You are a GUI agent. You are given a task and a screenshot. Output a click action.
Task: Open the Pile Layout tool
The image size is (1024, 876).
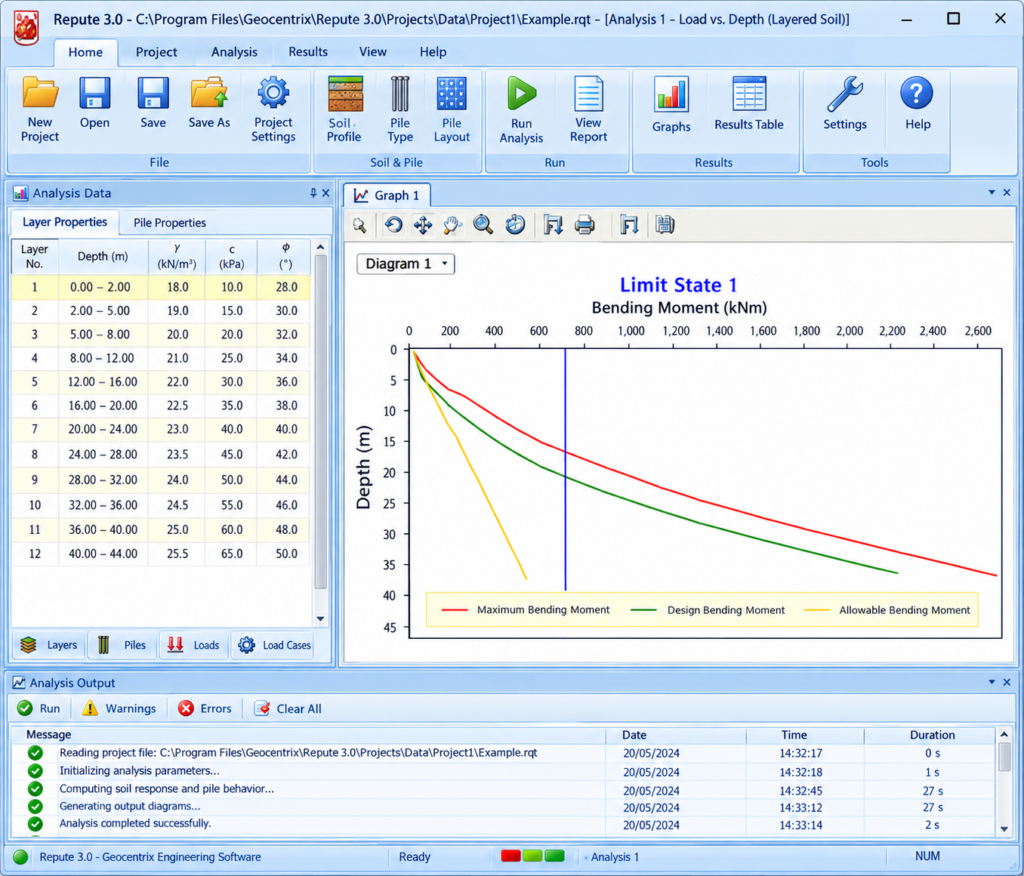[x=451, y=109]
